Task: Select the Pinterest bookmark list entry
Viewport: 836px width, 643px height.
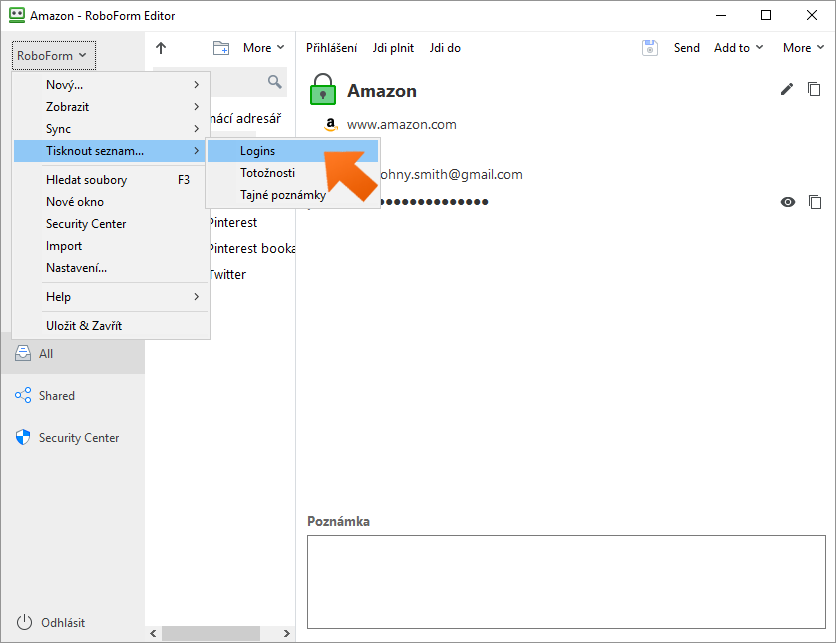Action: [x=251, y=248]
